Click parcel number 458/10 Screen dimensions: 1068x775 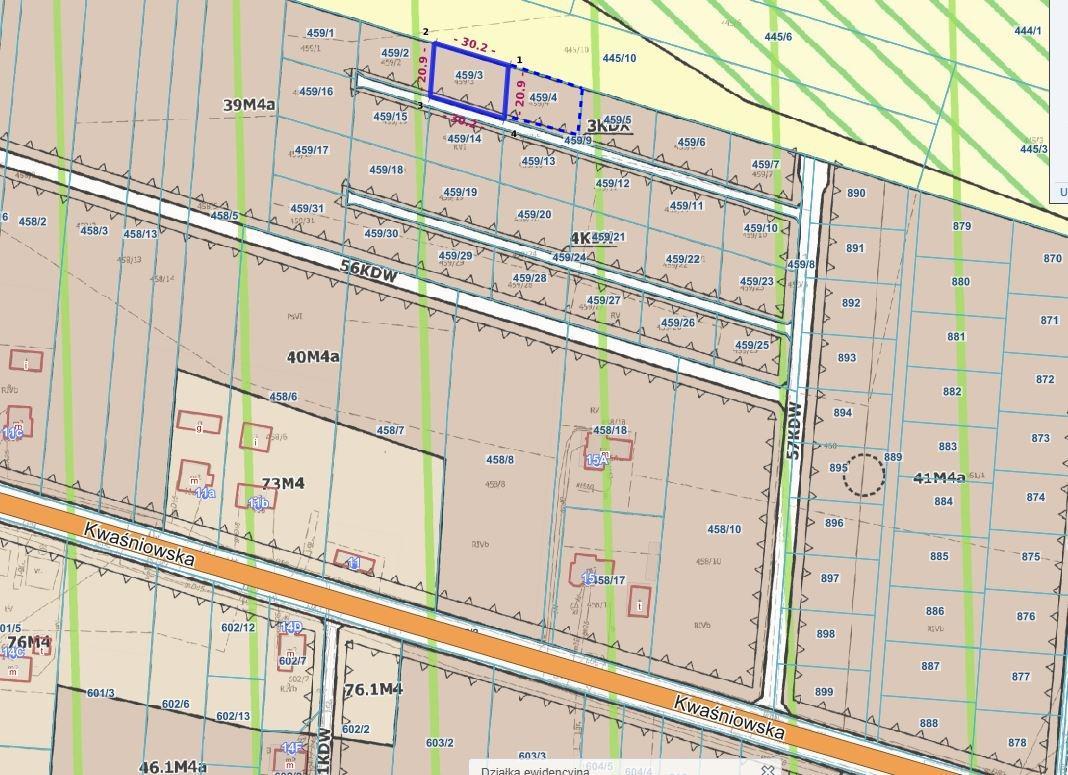724,529
